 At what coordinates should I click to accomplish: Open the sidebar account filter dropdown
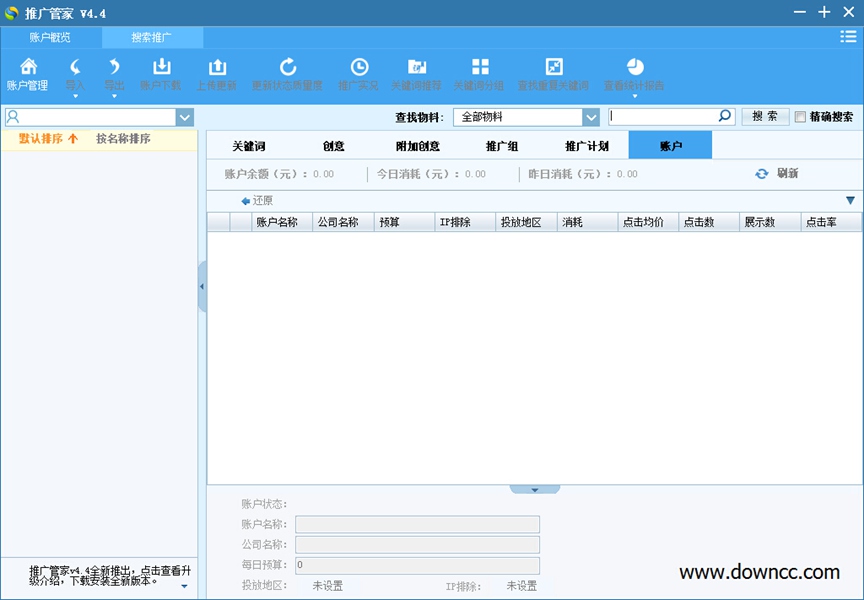pyautogui.click(x=185, y=117)
